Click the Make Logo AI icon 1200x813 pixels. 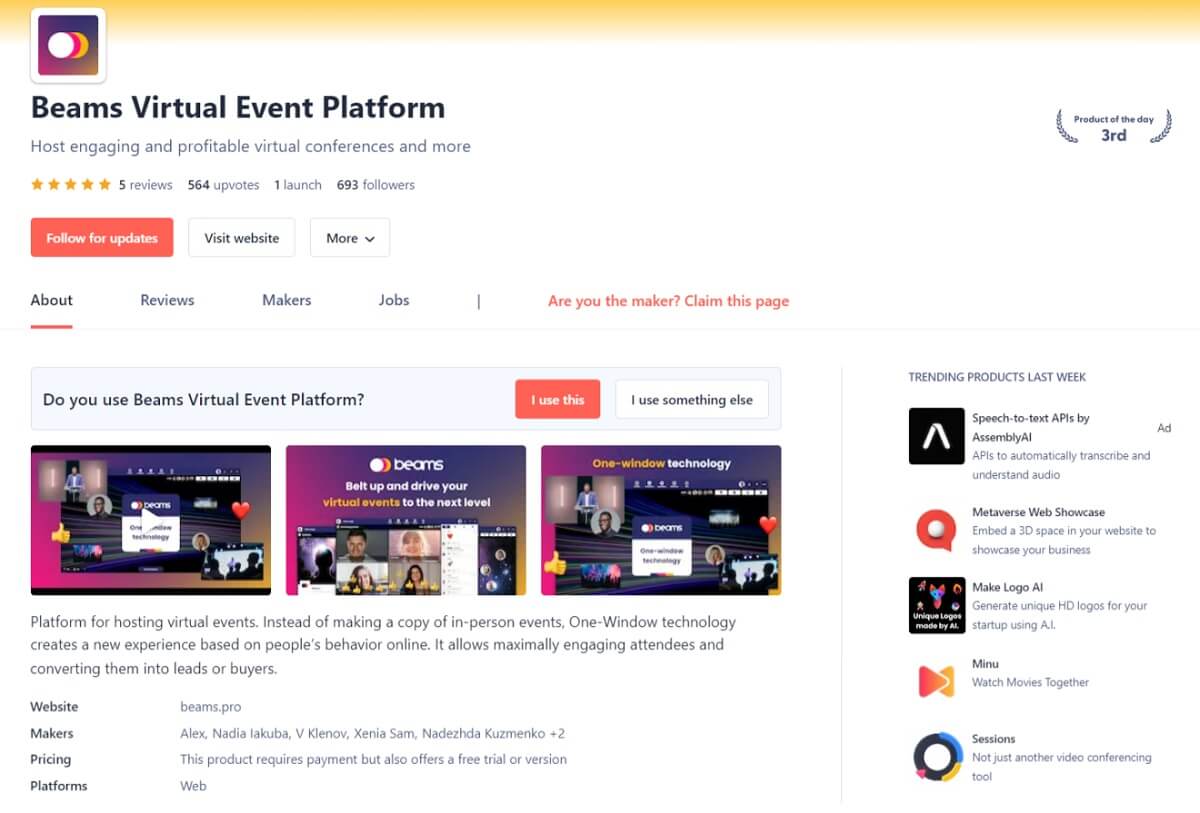(936, 605)
